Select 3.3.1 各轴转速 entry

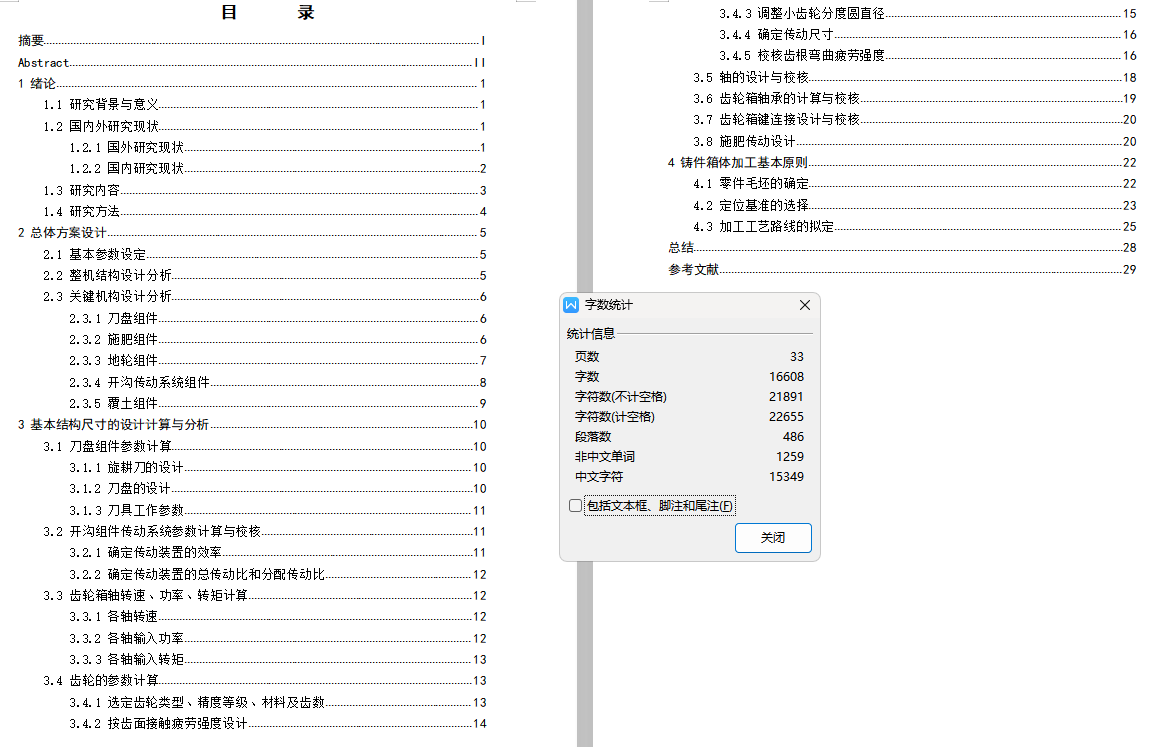click(x=277, y=616)
